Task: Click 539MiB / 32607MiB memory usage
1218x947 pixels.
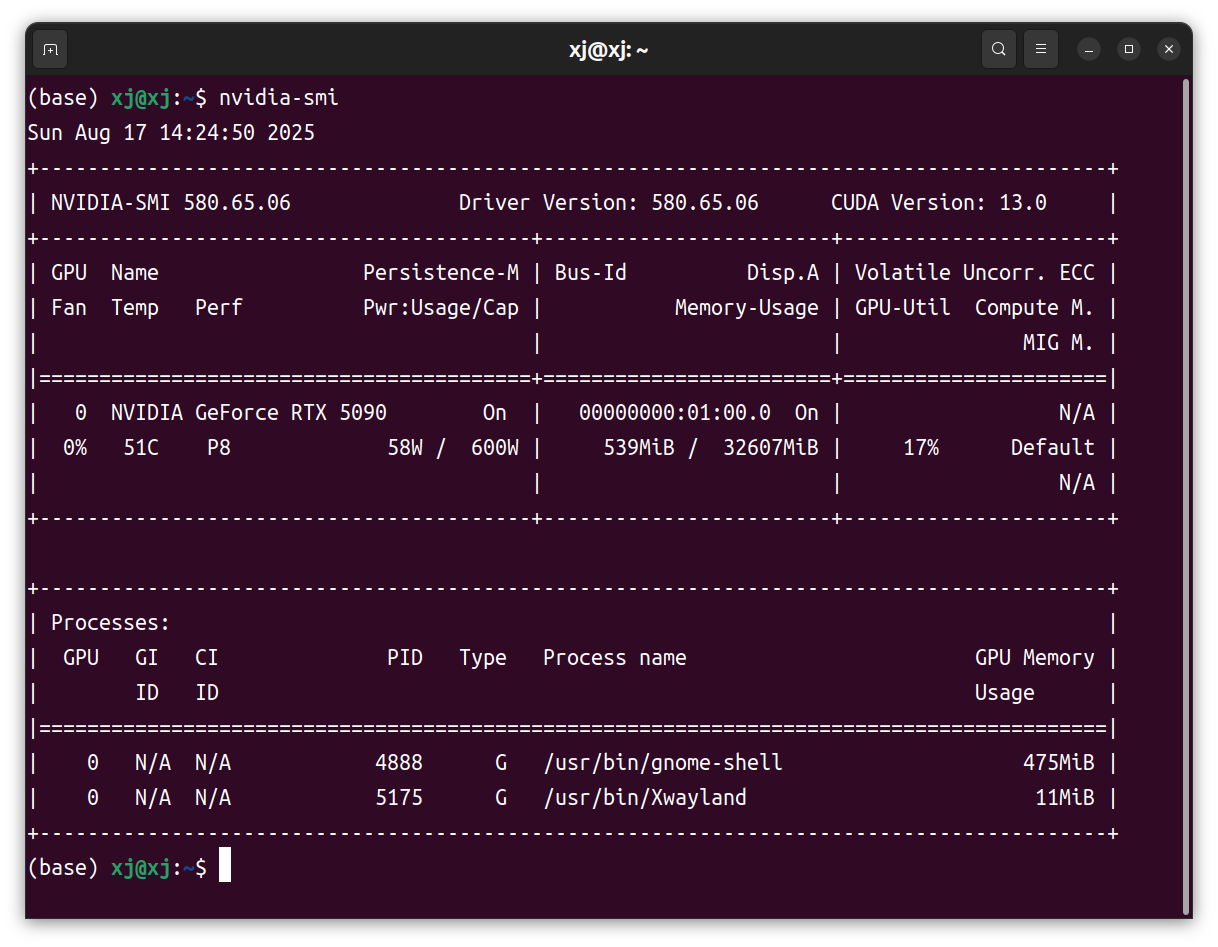Action: [x=711, y=448]
